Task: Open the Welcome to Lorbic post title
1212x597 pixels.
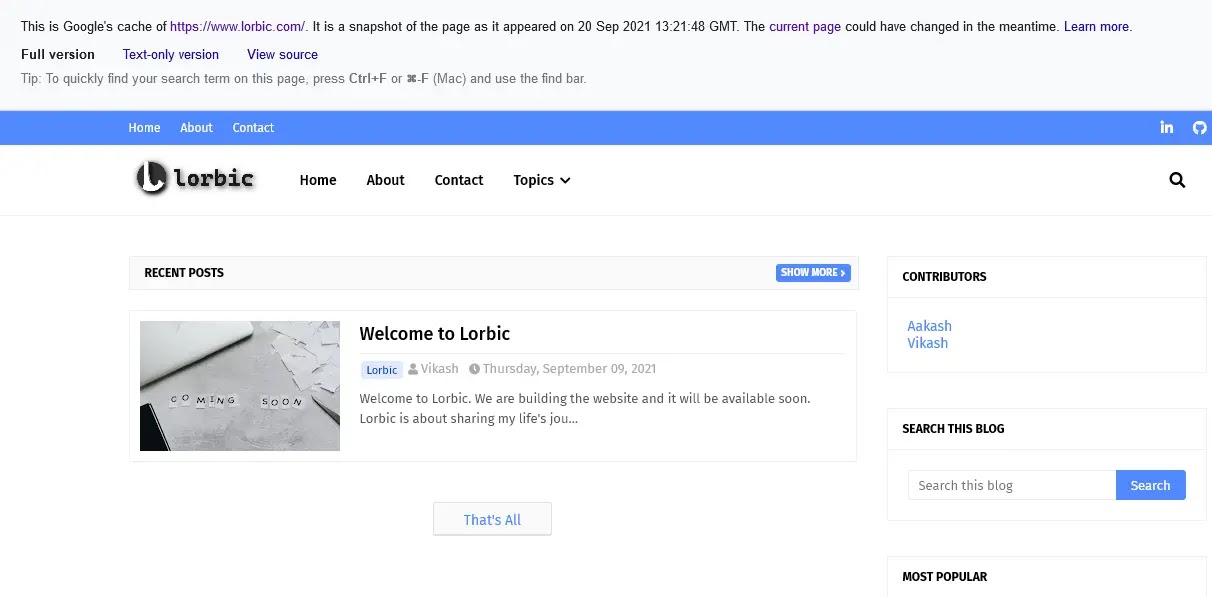Action: click(x=435, y=334)
